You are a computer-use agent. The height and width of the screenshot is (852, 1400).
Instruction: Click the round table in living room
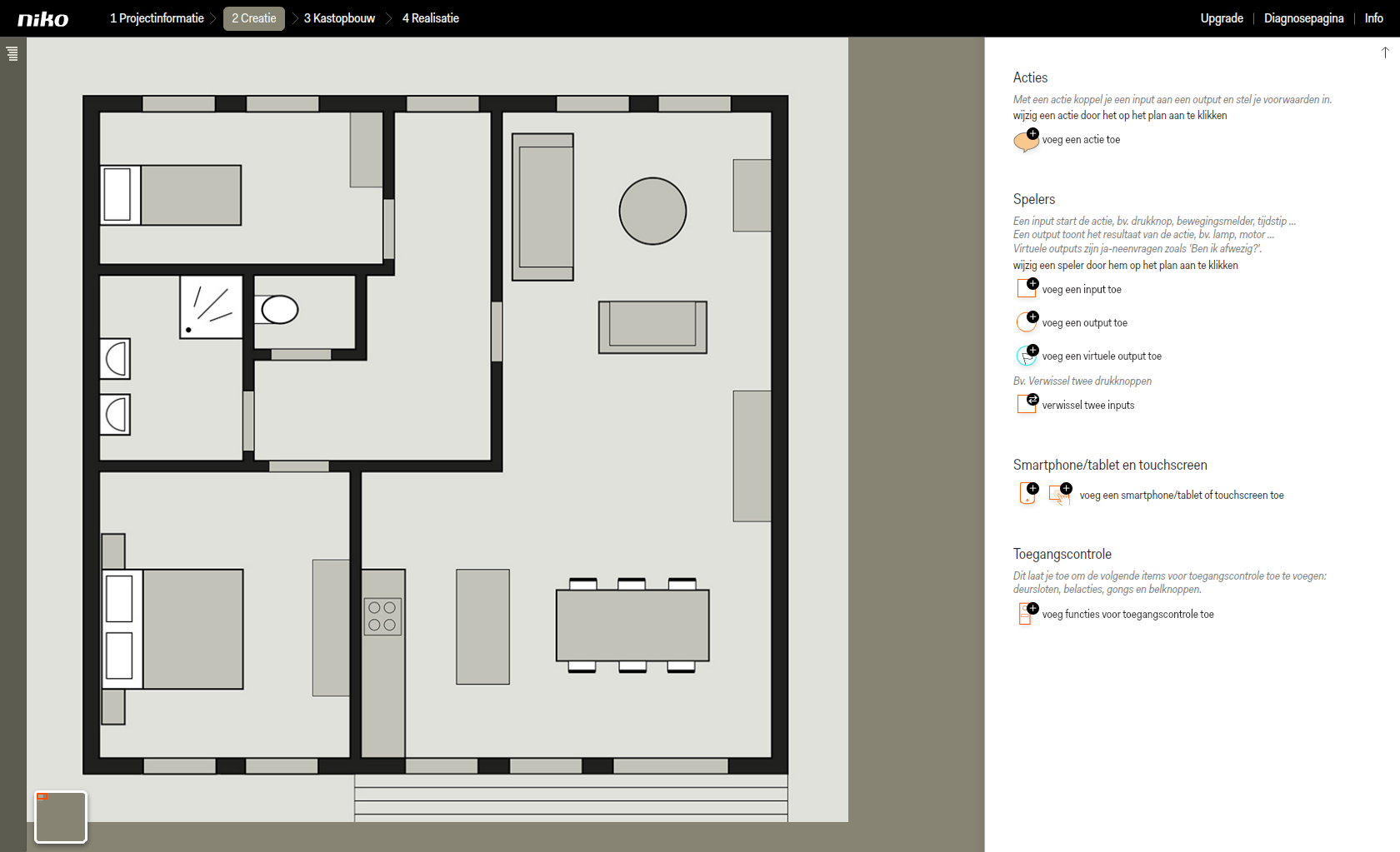[652, 212]
